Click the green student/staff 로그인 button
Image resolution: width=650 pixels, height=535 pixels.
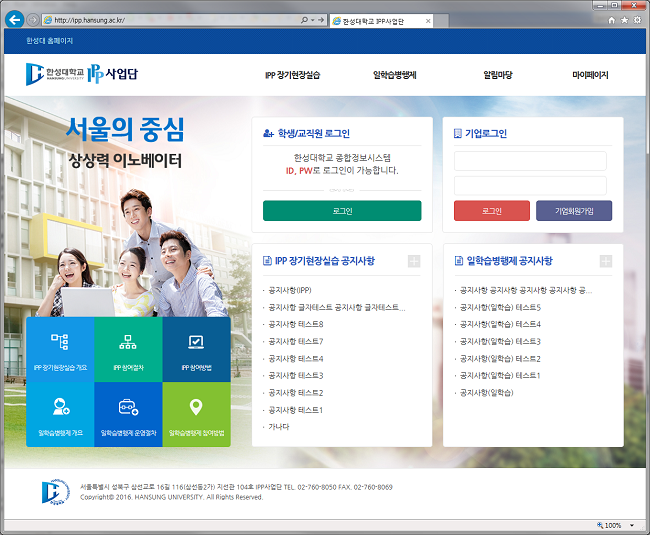point(342,211)
